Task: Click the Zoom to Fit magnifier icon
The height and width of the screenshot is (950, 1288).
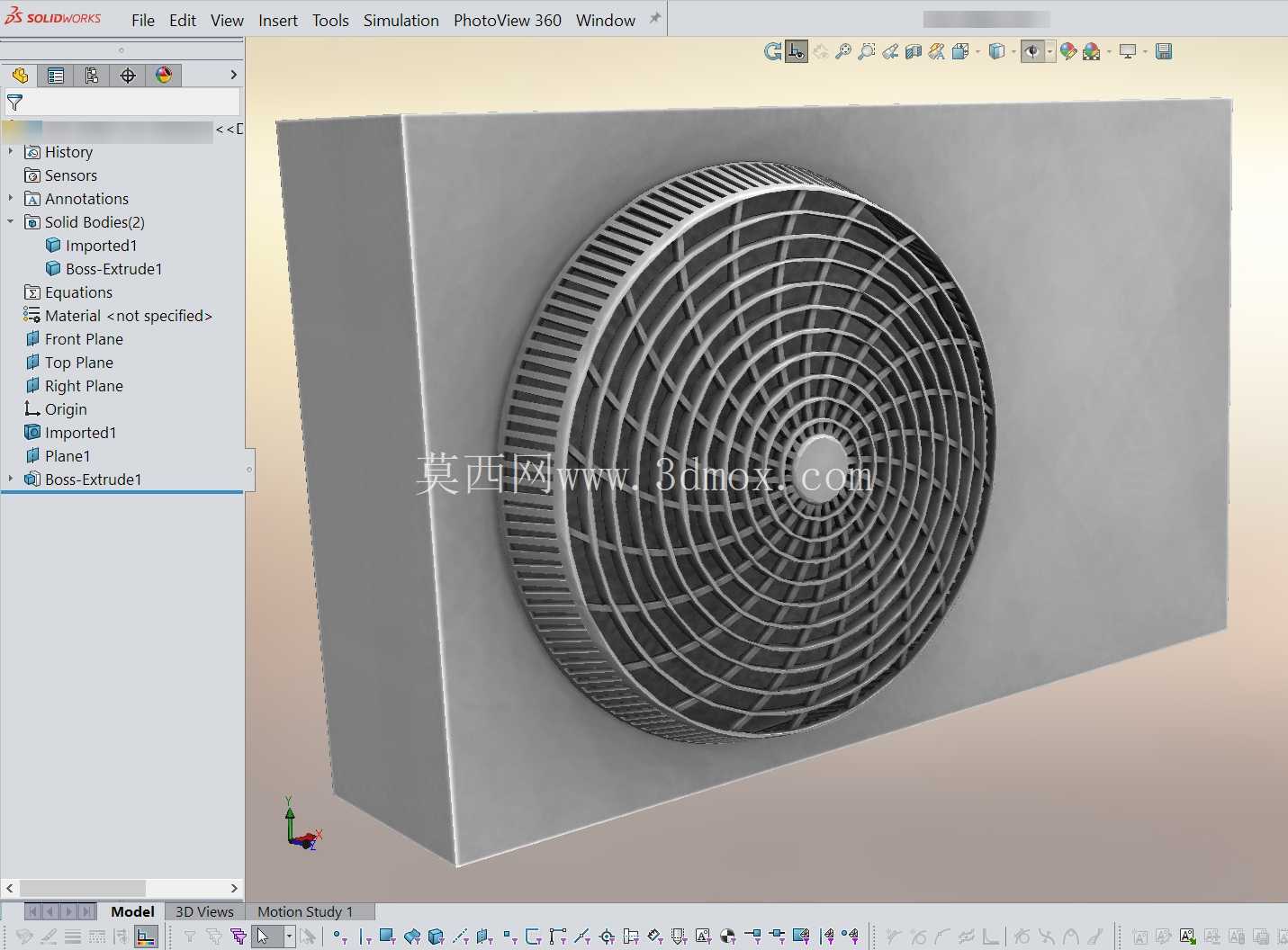Action: point(843,52)
